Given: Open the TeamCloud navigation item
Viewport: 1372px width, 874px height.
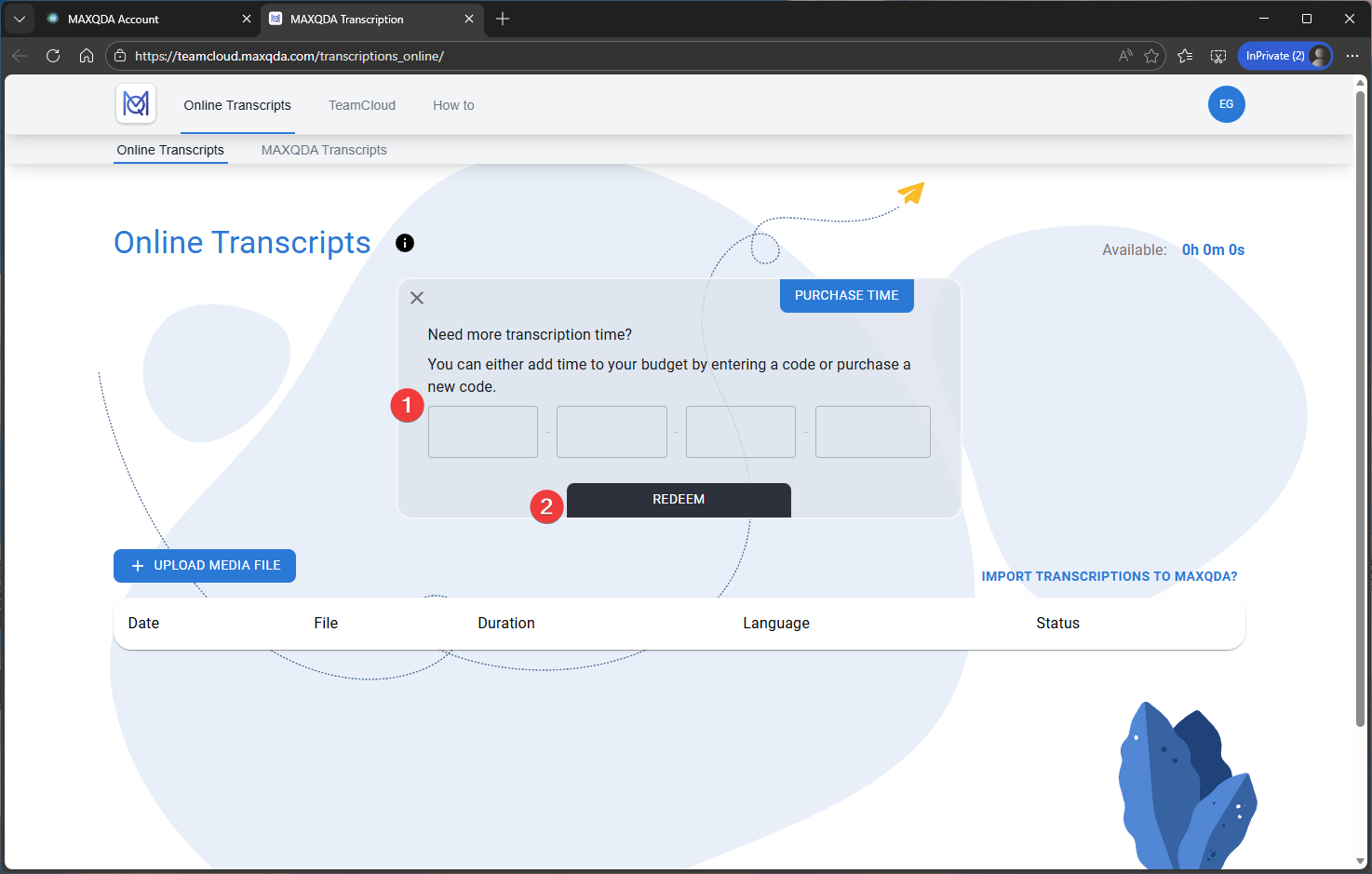Looking at the screenshot, I should (x=362, y=105).
